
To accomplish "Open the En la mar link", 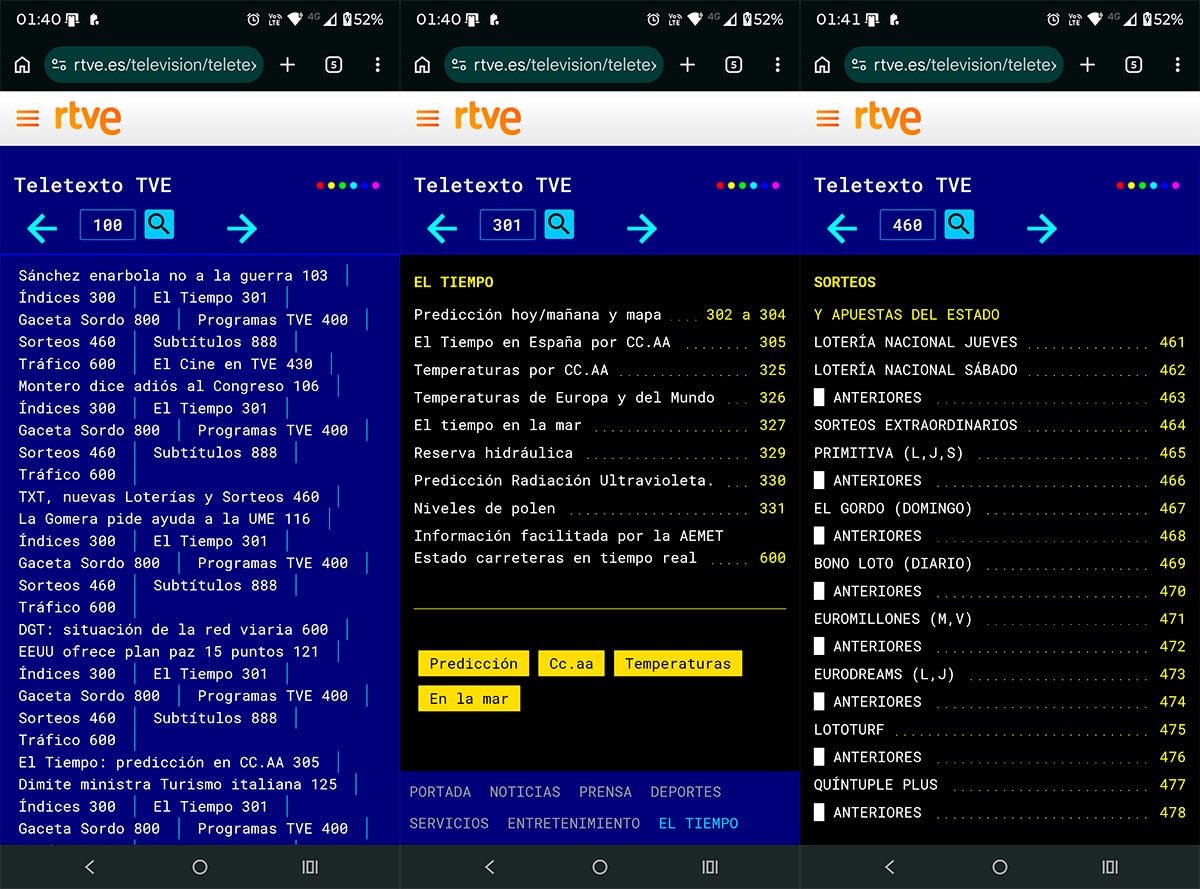I will (x=469, y=698).
